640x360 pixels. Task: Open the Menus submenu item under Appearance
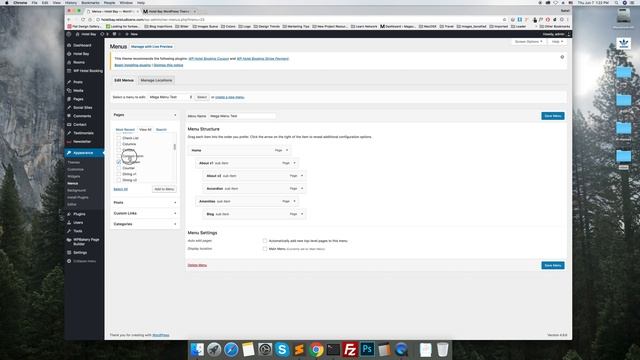tap(73, 184)
